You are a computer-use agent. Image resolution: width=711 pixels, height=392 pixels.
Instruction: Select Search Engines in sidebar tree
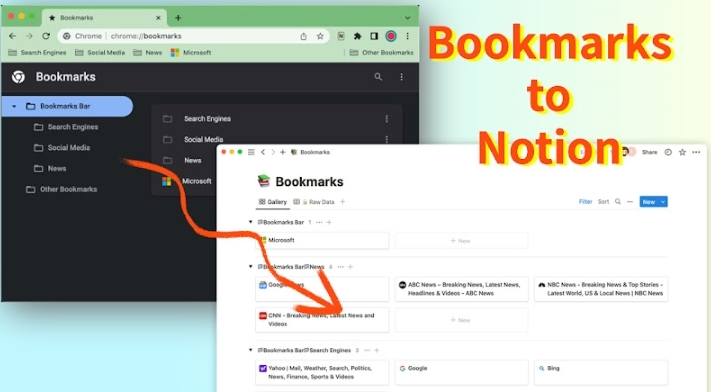[x=66, y=127]
